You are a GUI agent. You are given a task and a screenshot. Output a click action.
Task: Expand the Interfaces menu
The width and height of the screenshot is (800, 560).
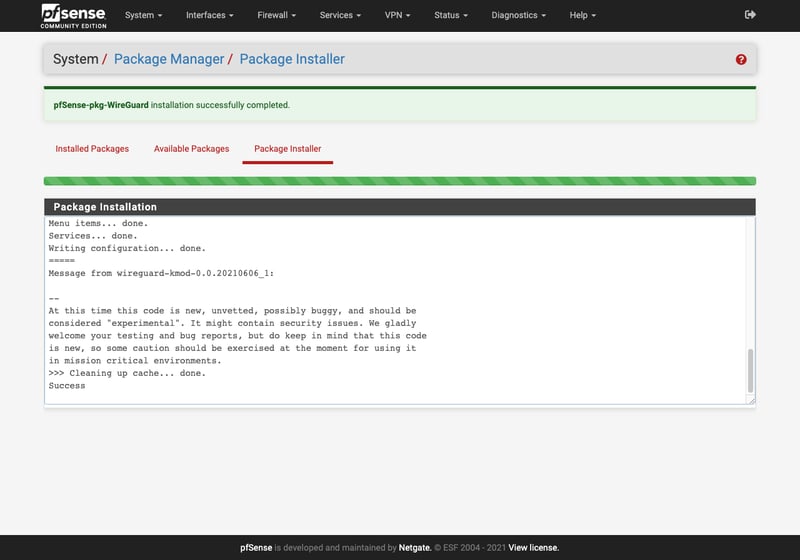click(210, 16)
